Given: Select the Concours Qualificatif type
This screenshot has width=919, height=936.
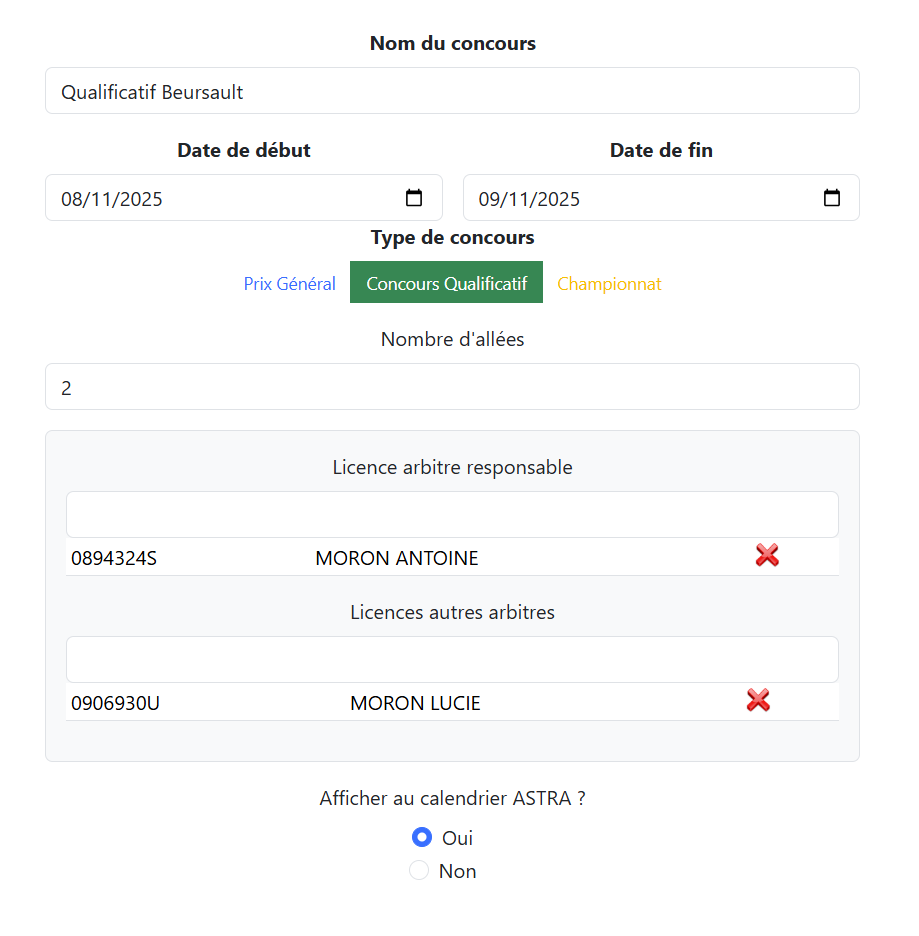Looking at the screenshot, I should pos(446,282).
